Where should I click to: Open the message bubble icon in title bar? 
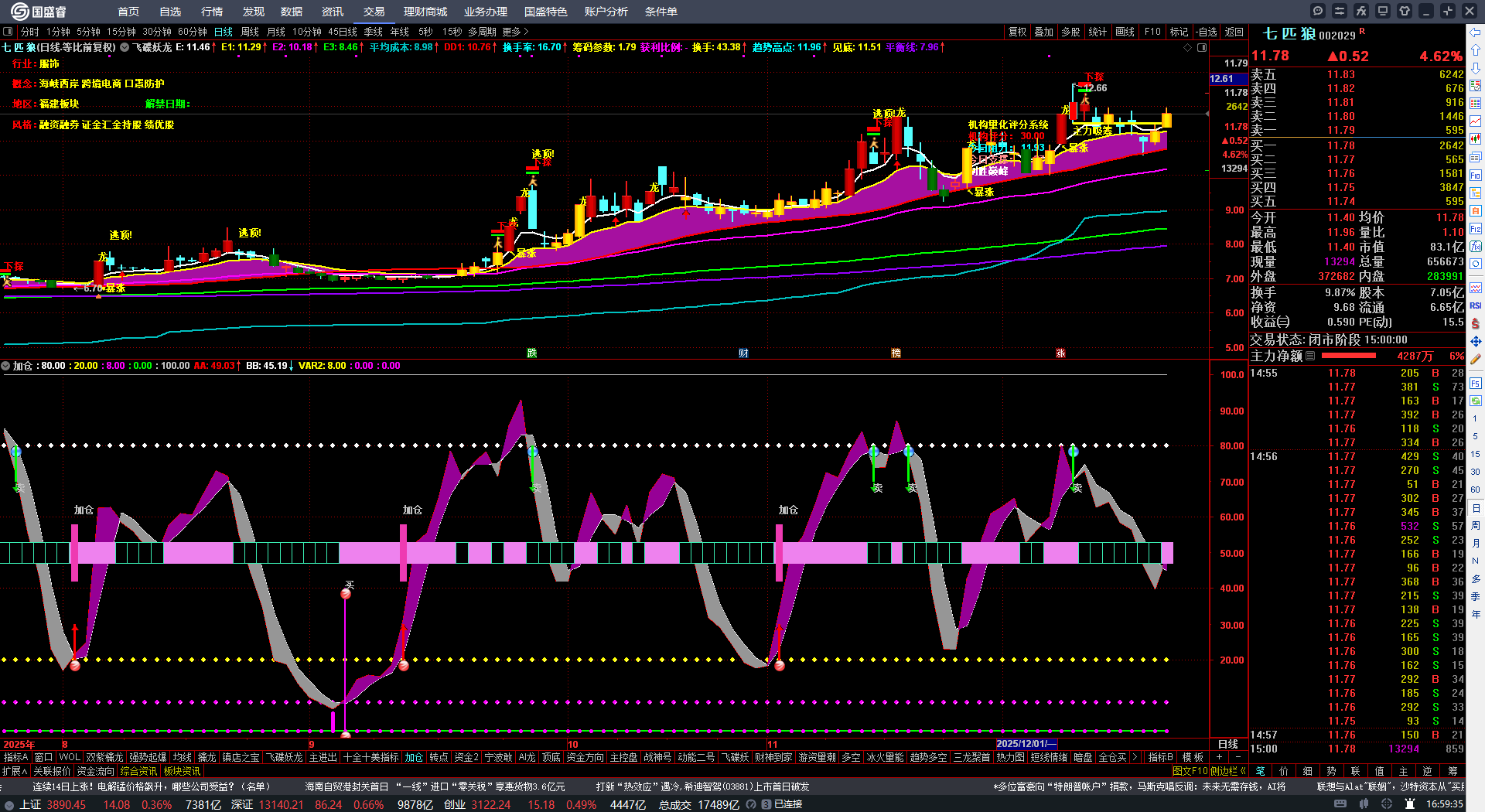click(x=1318, y=11)
